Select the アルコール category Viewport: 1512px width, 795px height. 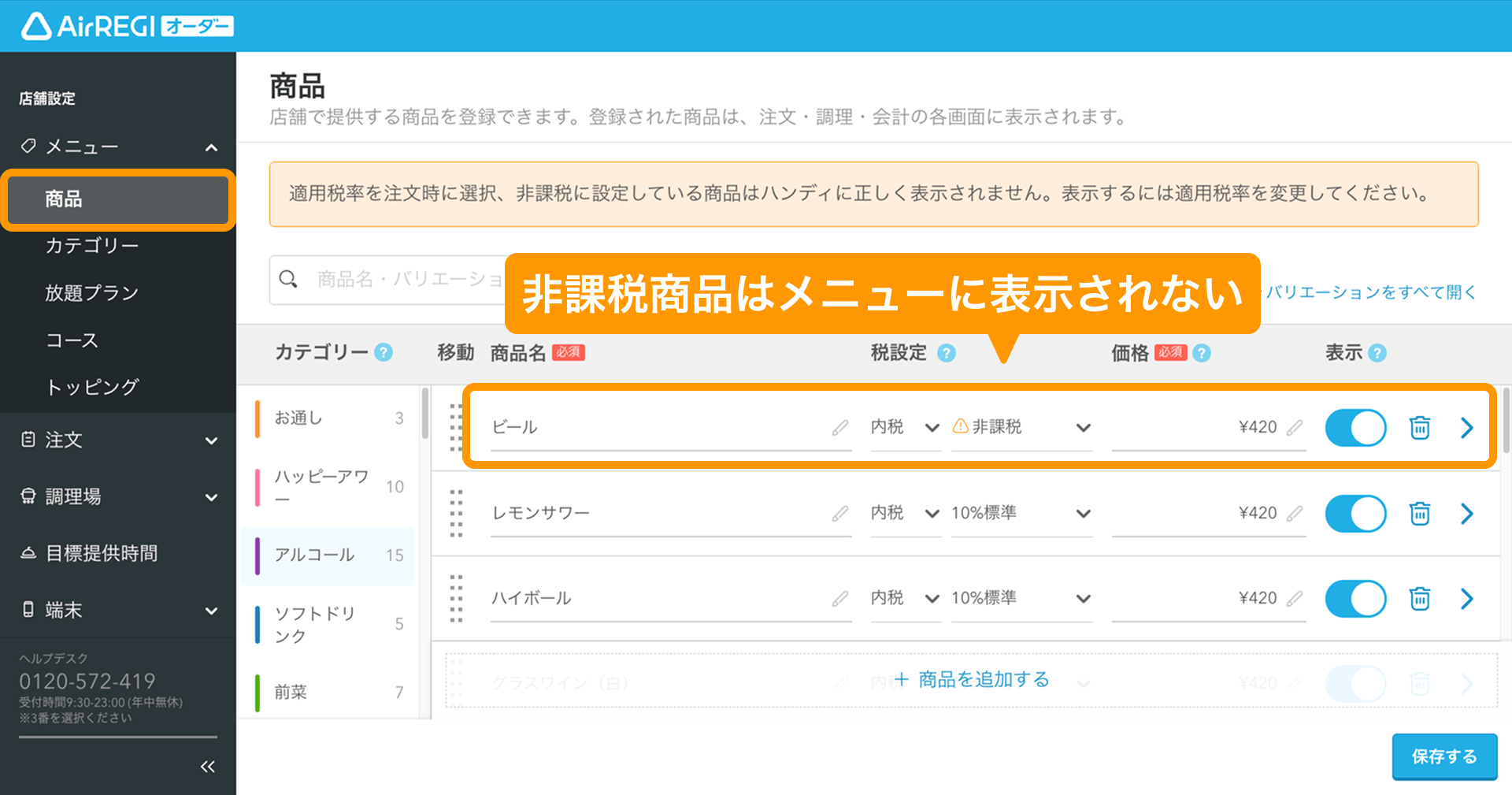(329, 555)
